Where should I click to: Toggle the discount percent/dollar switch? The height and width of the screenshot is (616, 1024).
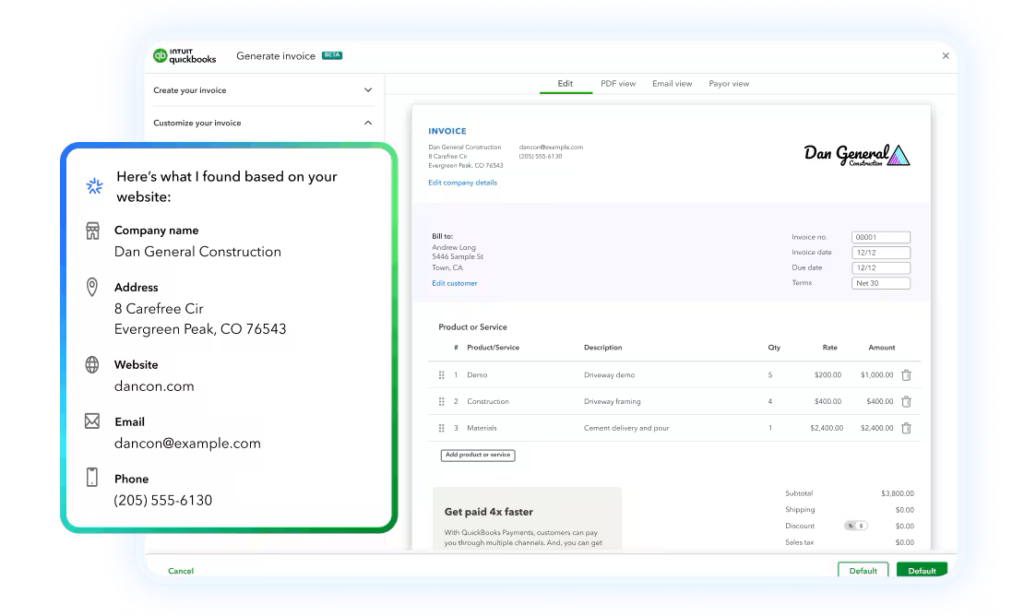pos(856,526)
